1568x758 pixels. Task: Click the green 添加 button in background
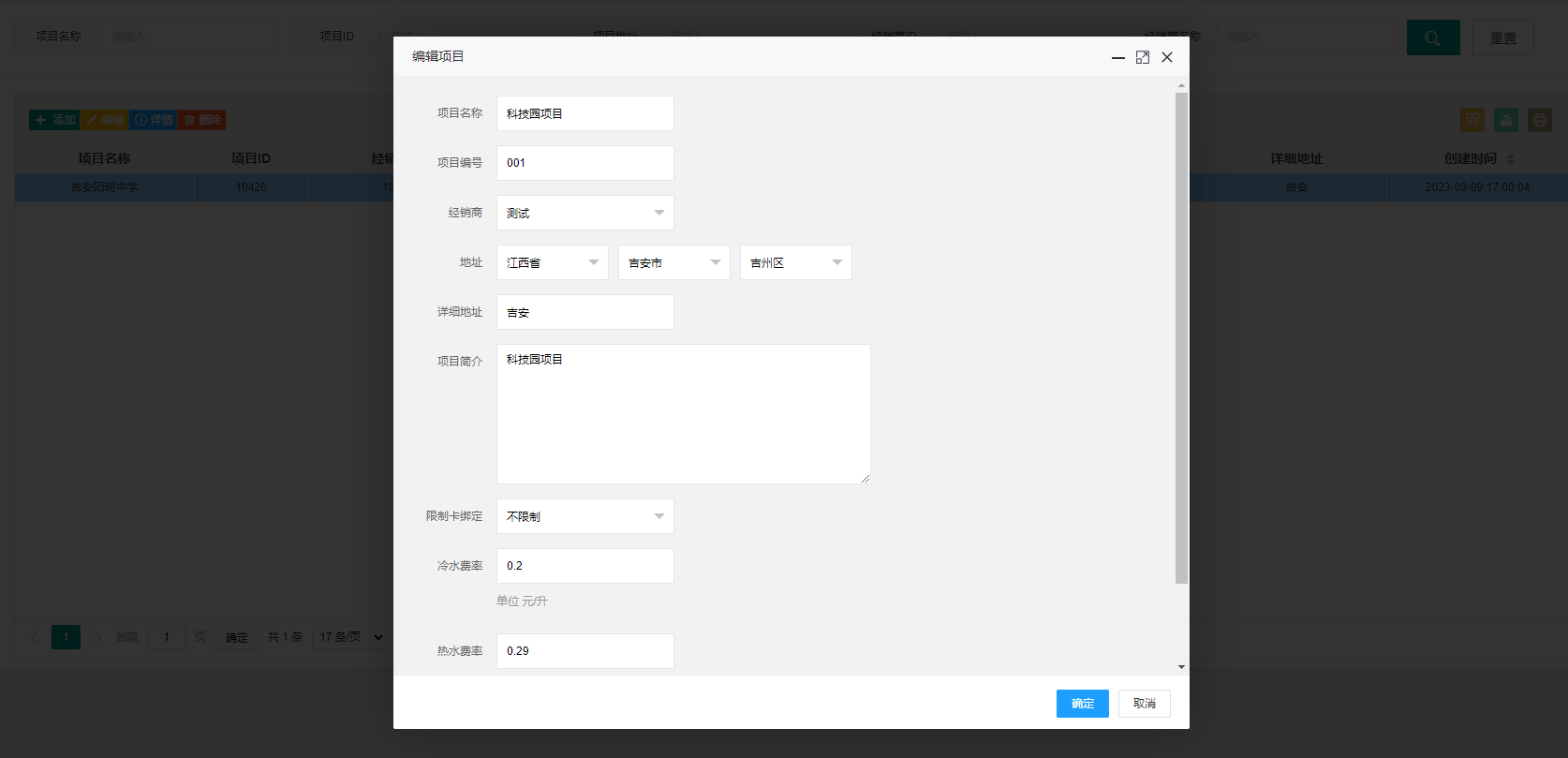(54, 120)
